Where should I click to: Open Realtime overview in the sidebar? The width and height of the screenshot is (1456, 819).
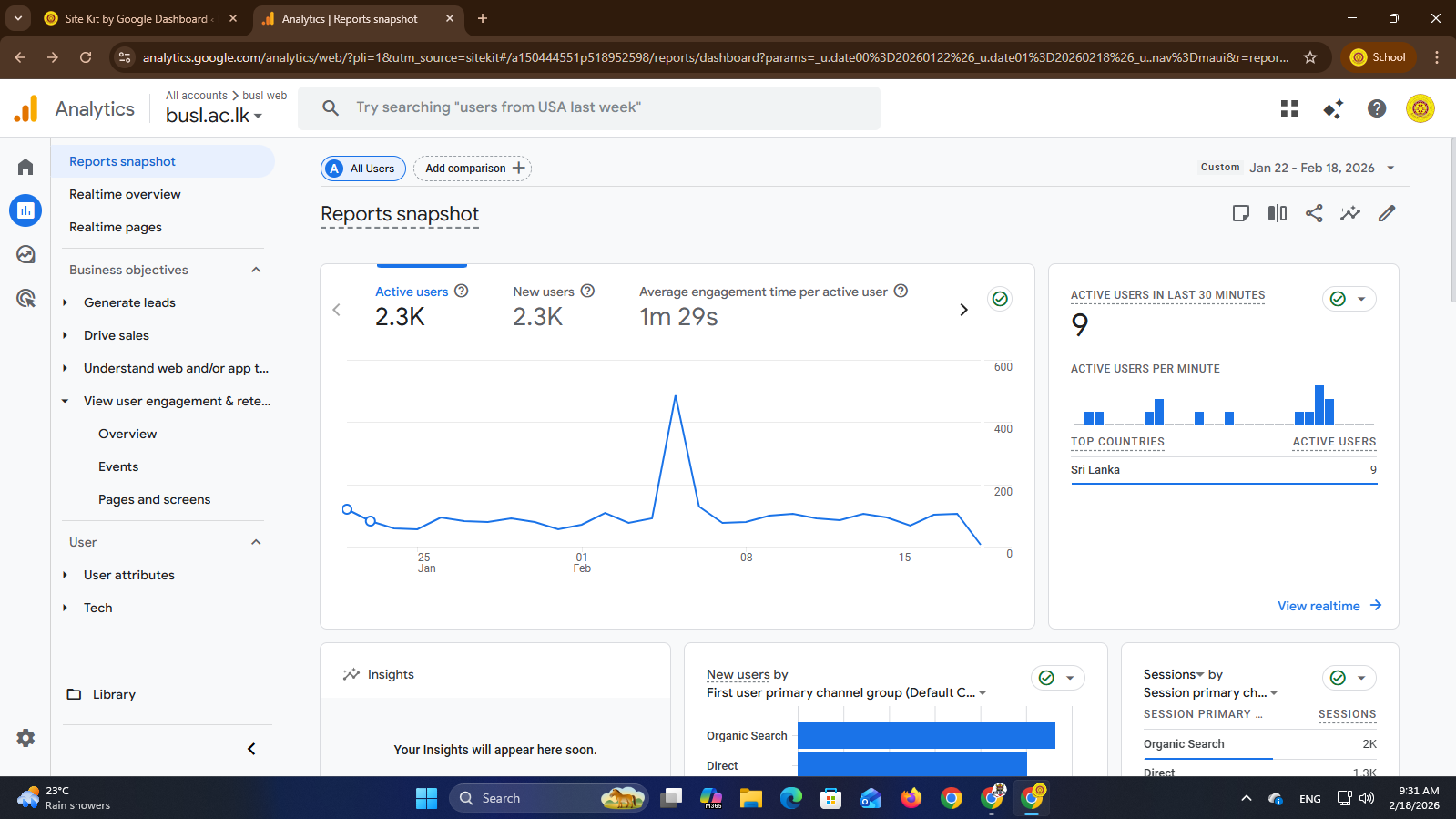[125, 194]
